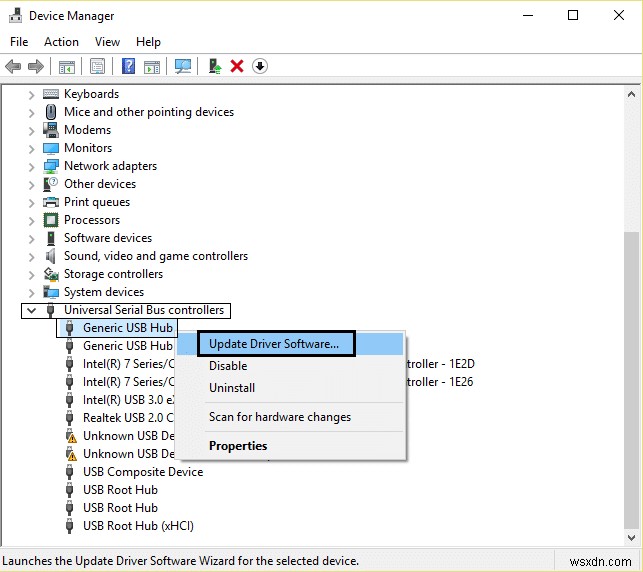Expand the Network adapters node
This screenshot has width=643, height=572.
coord(31,167)
